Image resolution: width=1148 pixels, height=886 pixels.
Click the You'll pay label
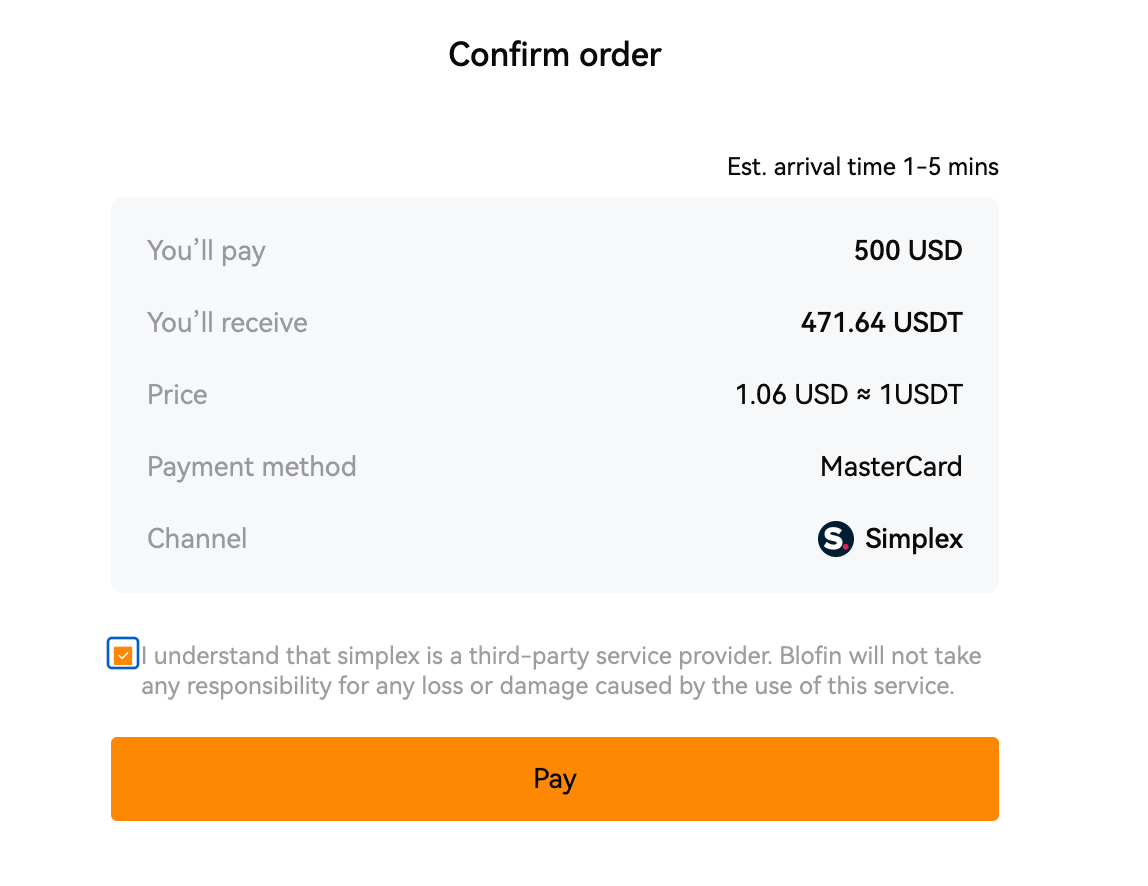(x=206, y=251)
